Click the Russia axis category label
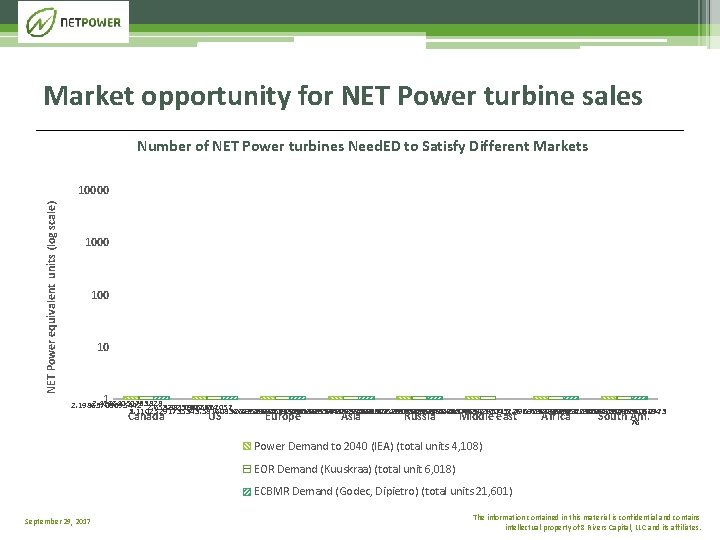Image resolution: width=720 pixels, height=540 pixels. 420,417
